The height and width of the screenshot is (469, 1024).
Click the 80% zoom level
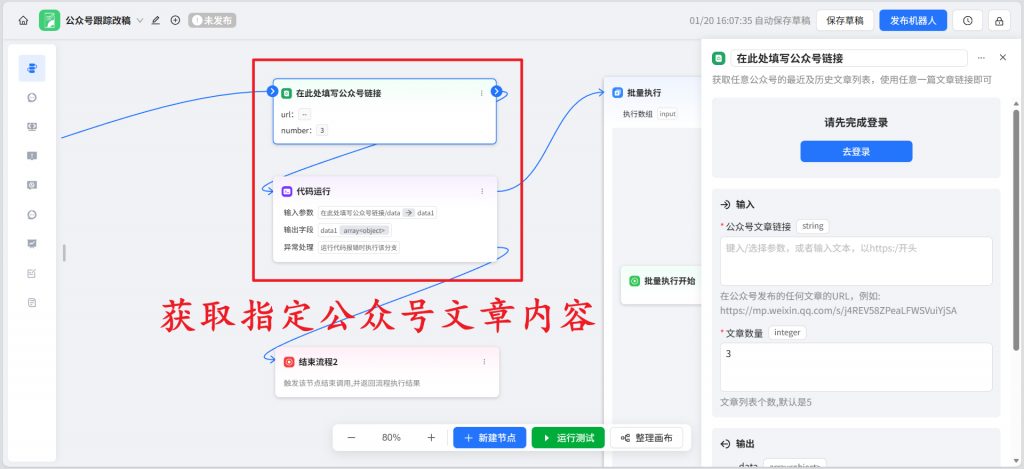[x=391, y=438]
